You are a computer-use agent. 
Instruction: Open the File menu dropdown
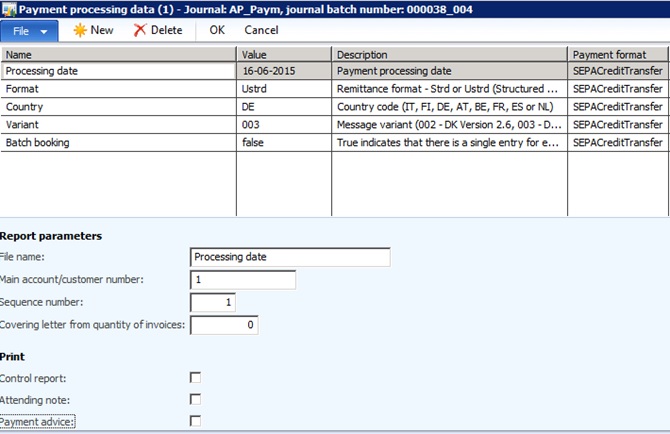click(x=31, y=31)
